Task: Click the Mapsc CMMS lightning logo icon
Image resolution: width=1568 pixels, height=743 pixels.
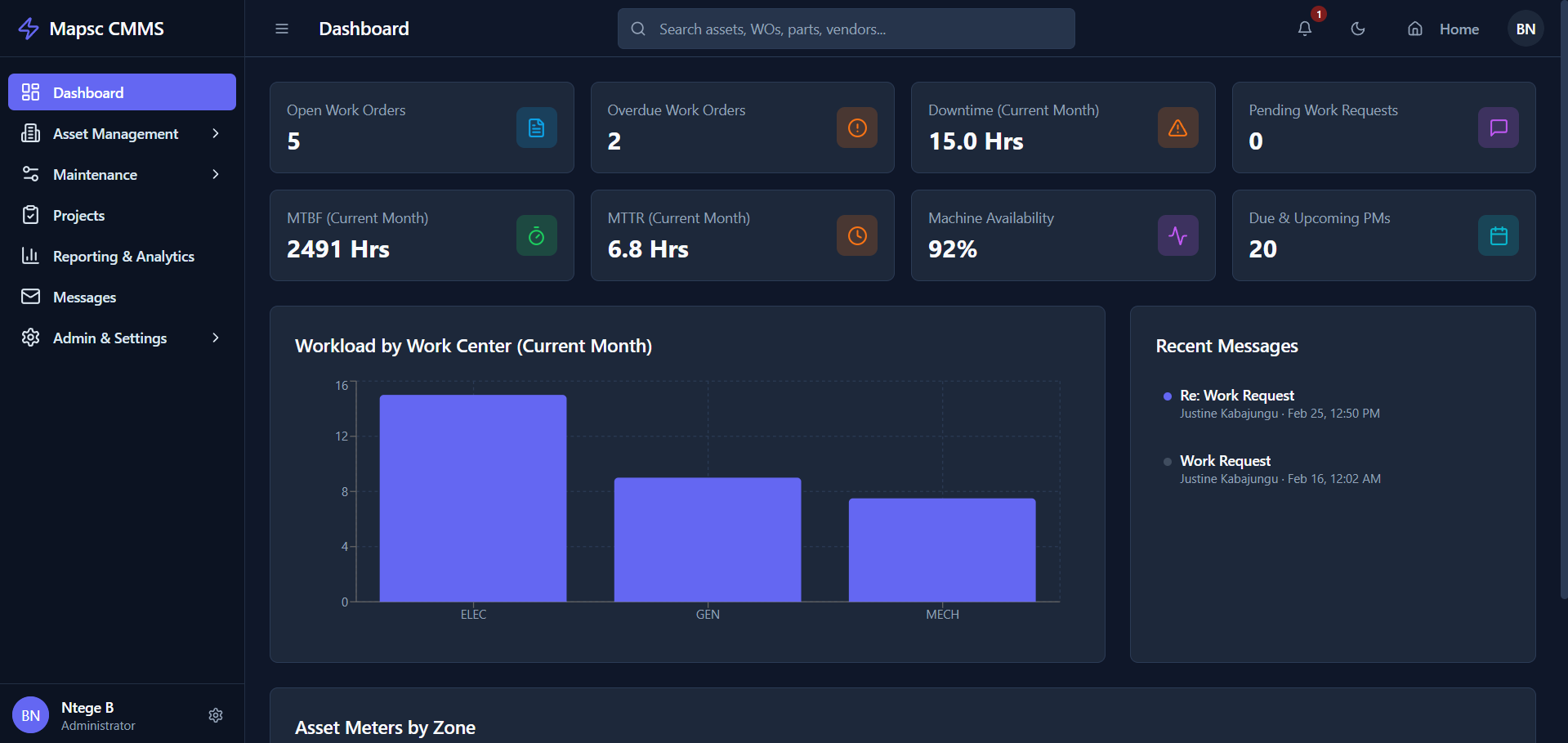Action: tap(29, 29)
